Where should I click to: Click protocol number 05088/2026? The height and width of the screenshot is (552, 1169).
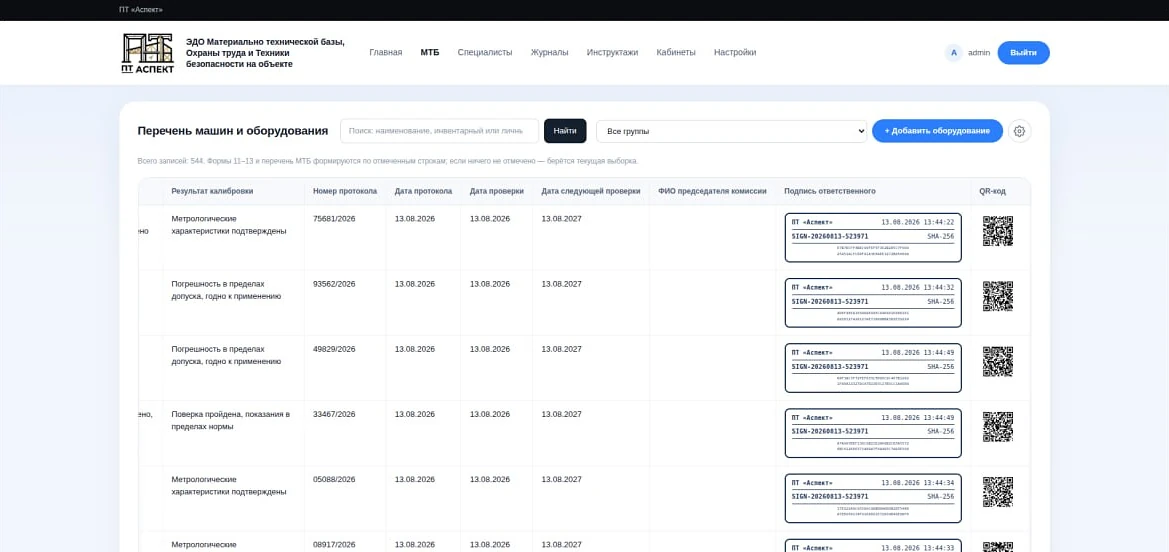point(334,479)
